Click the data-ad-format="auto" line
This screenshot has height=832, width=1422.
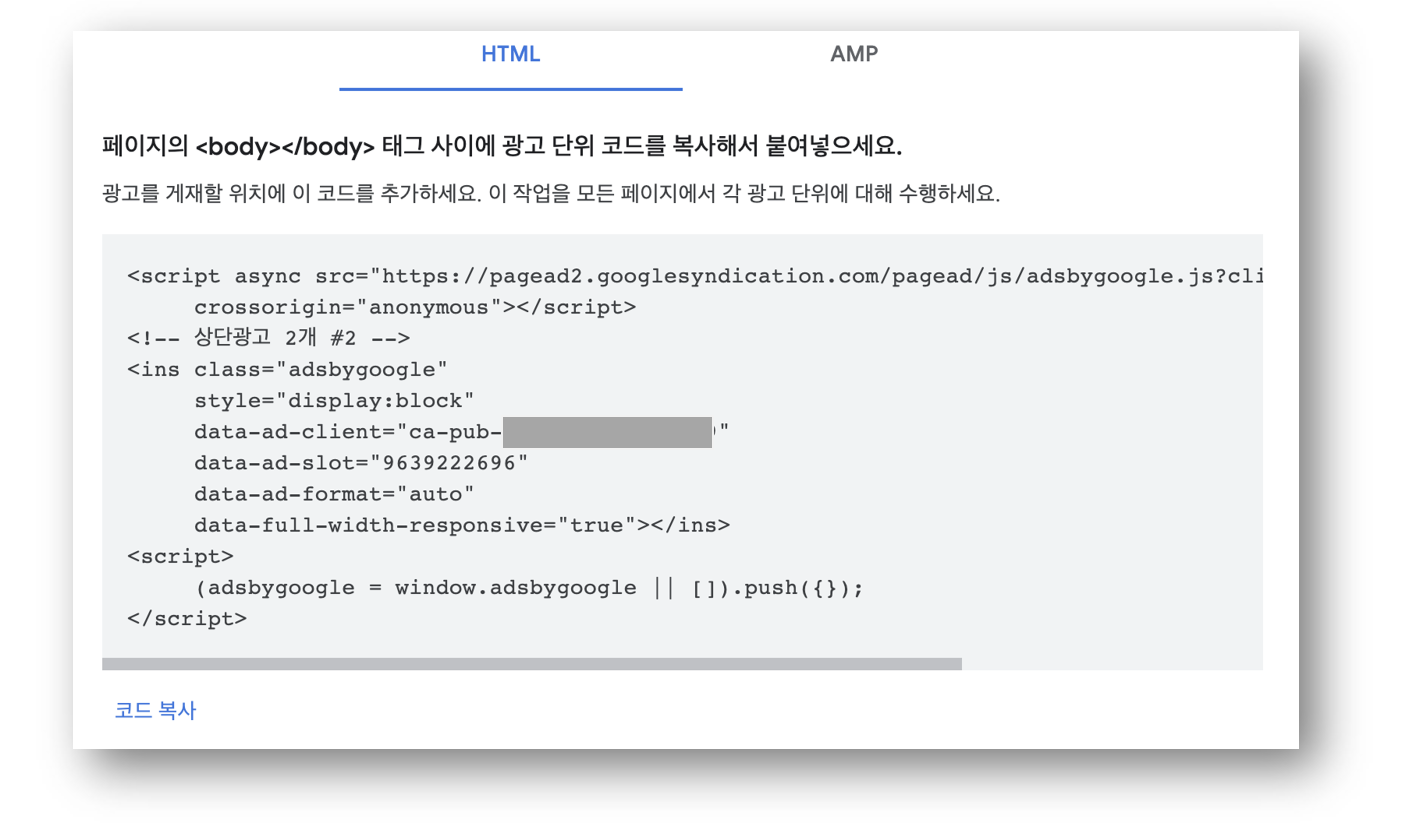click(335, 494)
